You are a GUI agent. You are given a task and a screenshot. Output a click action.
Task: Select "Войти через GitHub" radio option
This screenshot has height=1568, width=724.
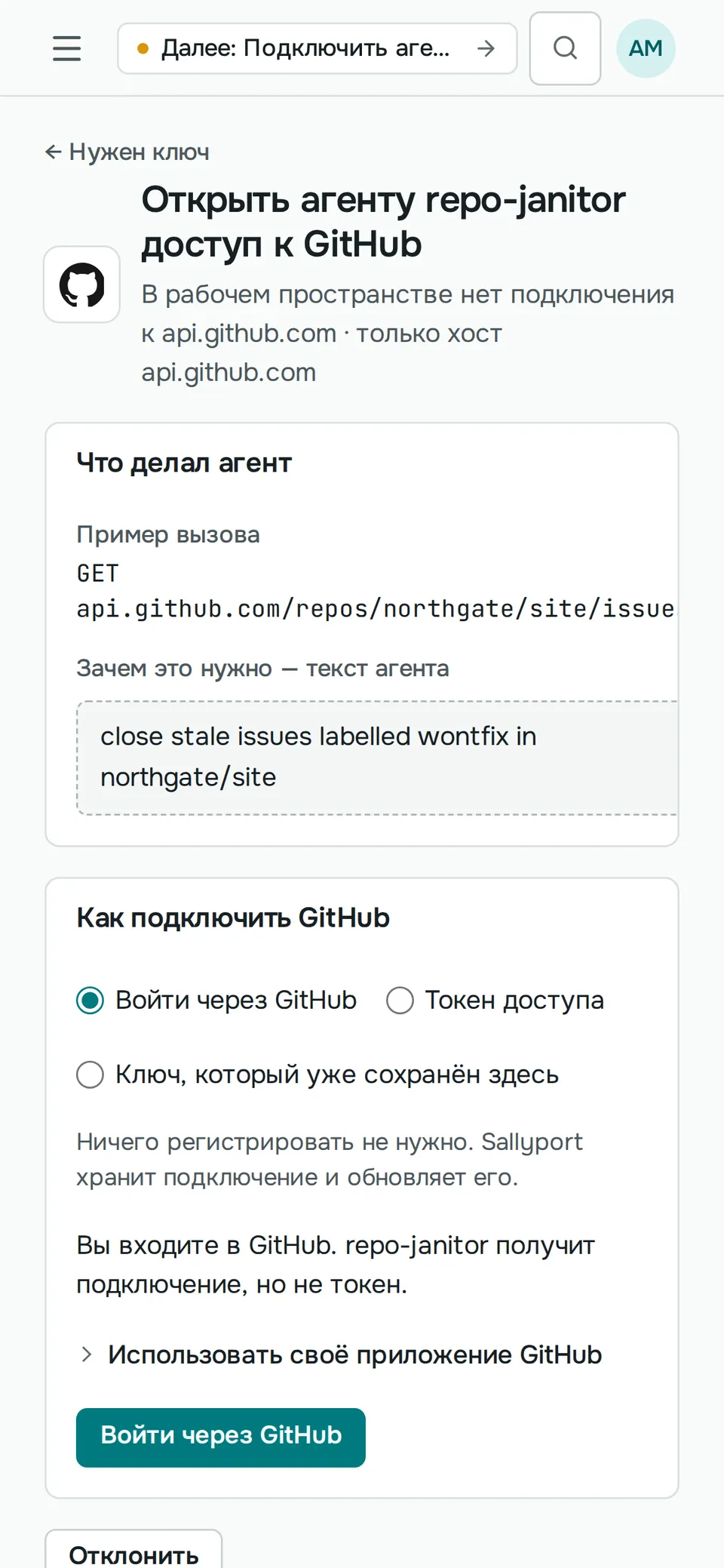pyautogui.click(x=216, y=1001)
